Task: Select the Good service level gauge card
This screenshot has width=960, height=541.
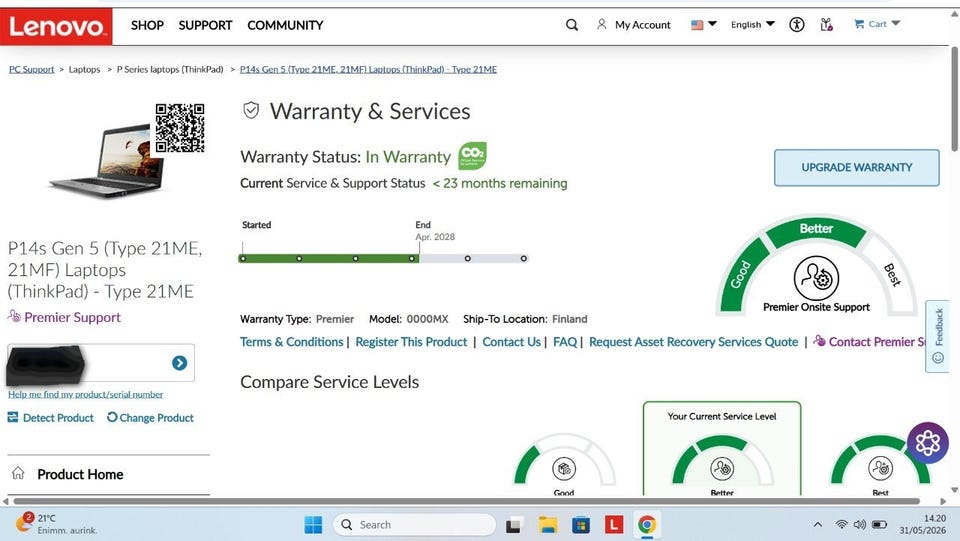Action: click(x=564, y=465)
